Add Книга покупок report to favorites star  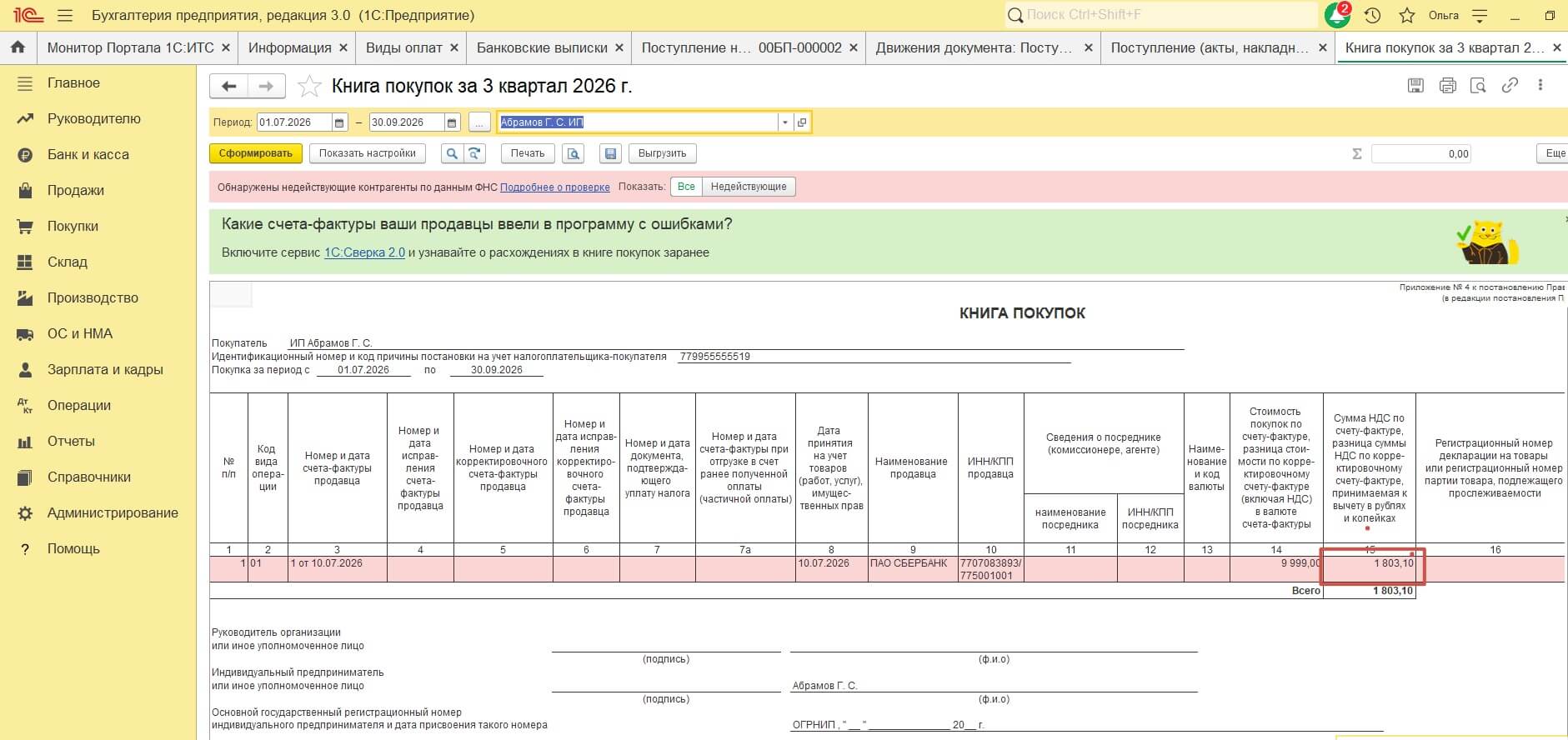point(309,86)
